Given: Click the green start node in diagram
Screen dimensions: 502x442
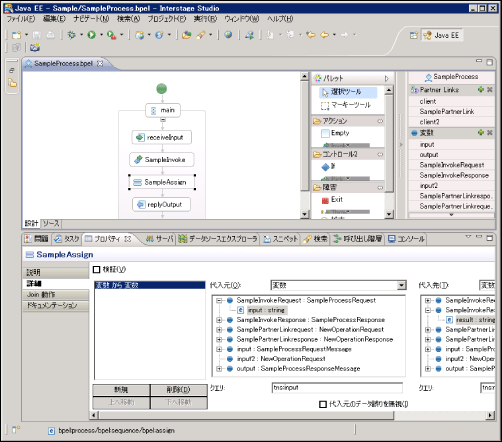Looking at the screenshot, I should pyautogui.click(x=162, y=89).
